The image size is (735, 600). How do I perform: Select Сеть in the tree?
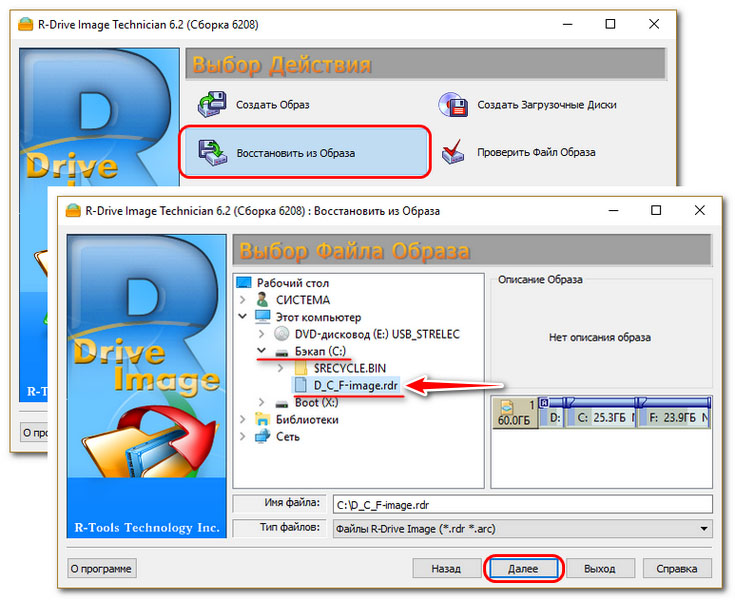[x=287, y=437]
